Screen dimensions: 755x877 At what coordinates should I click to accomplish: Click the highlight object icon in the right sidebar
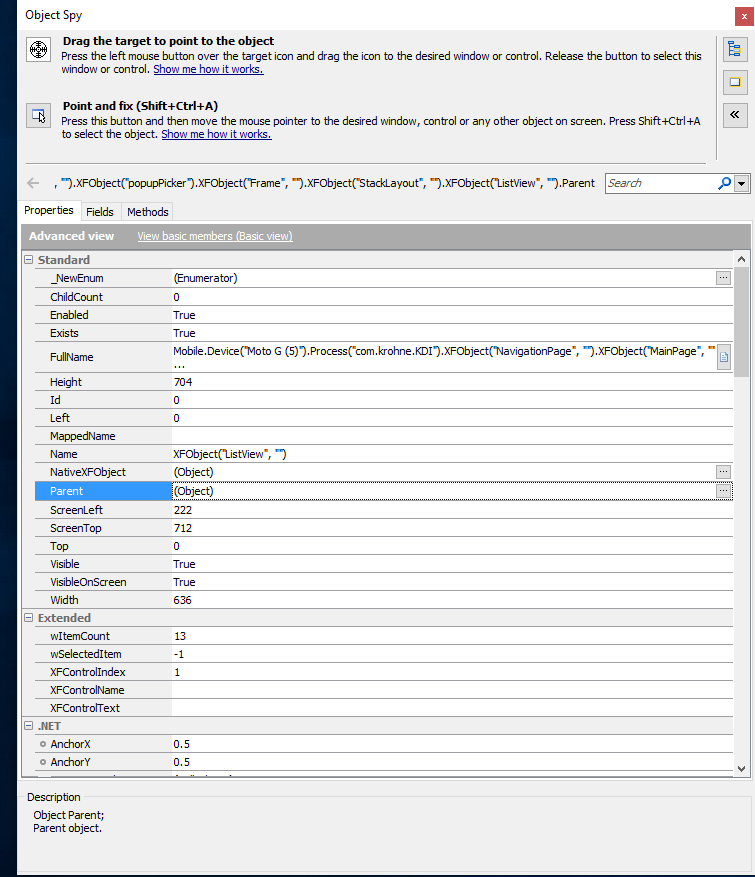click(x=734, y=81)
